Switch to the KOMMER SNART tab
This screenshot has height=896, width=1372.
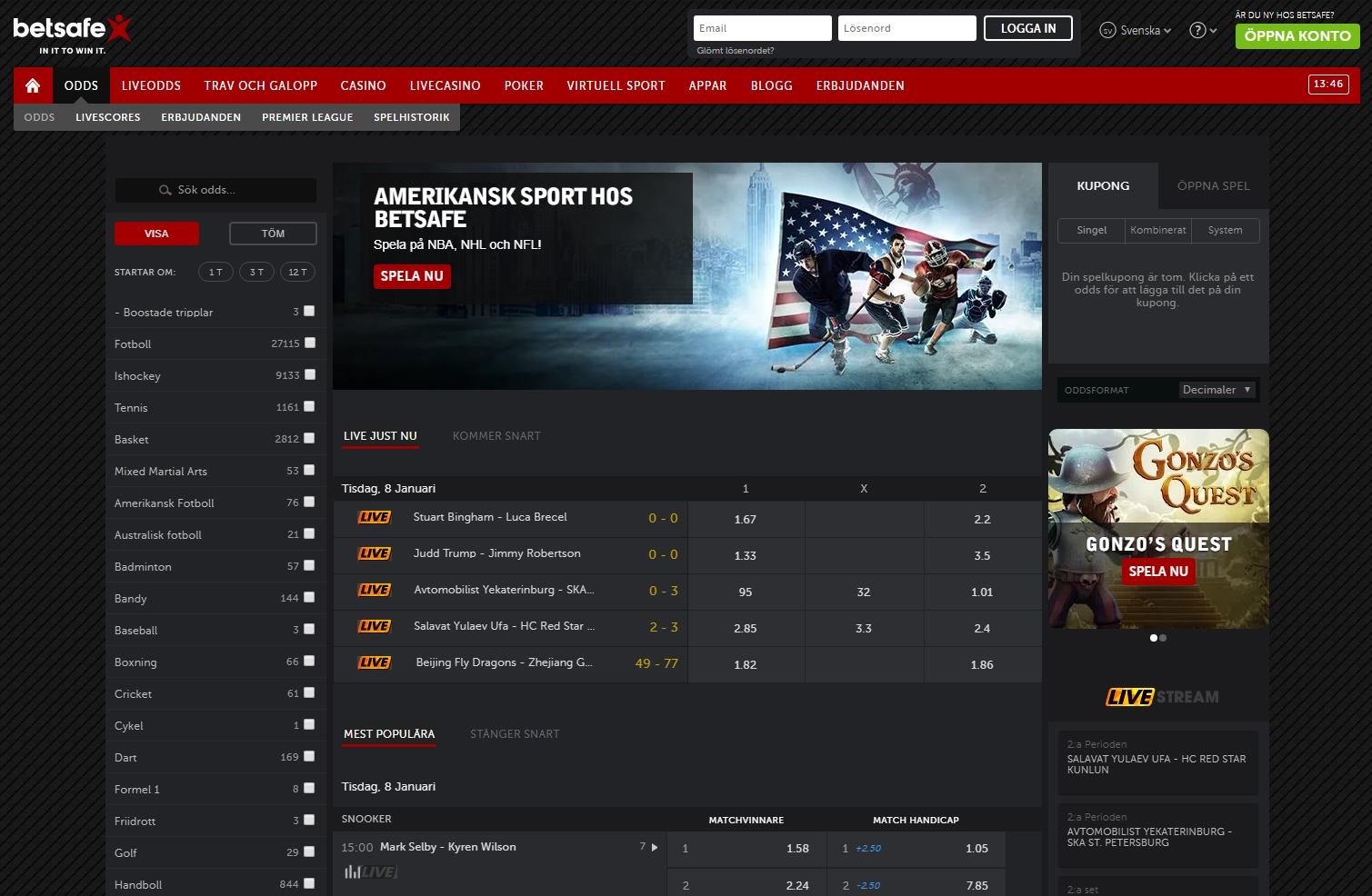[x=496, y=436]
